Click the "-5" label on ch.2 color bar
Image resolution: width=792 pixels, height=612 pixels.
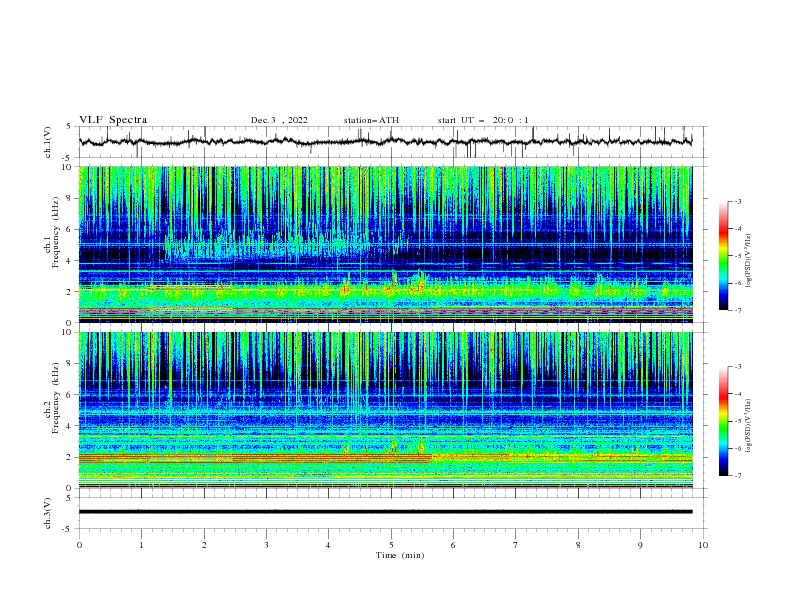point(737,421)
